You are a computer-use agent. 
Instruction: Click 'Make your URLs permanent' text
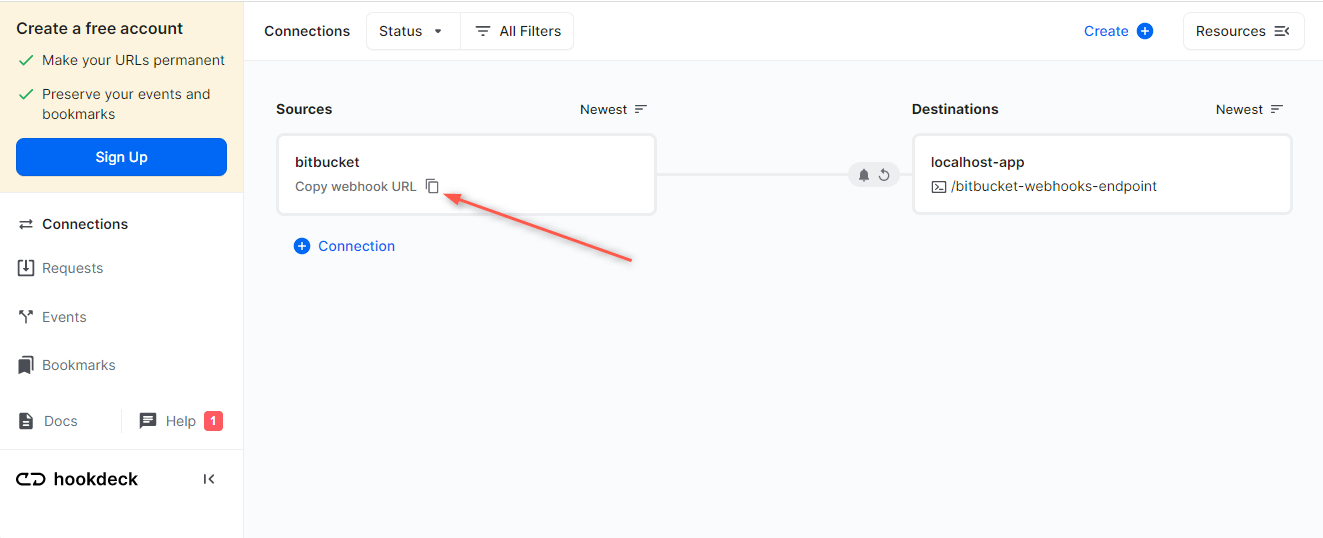133,60
